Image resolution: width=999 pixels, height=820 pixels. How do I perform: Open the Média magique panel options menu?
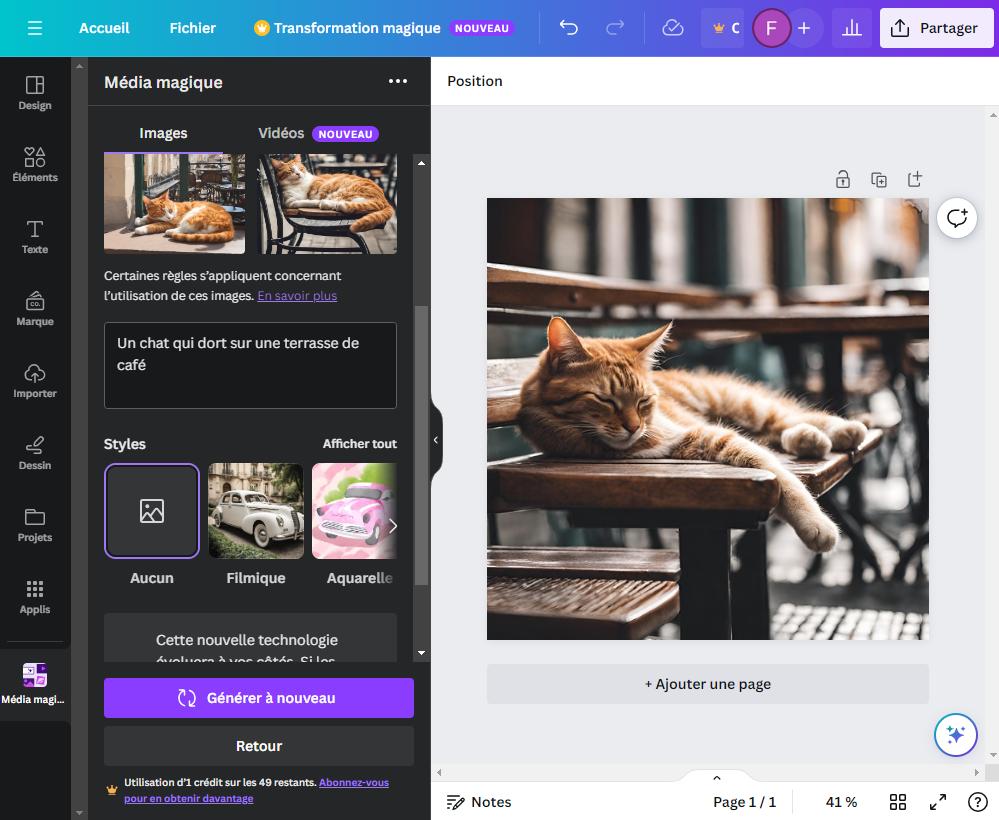[x=398, y=81]
